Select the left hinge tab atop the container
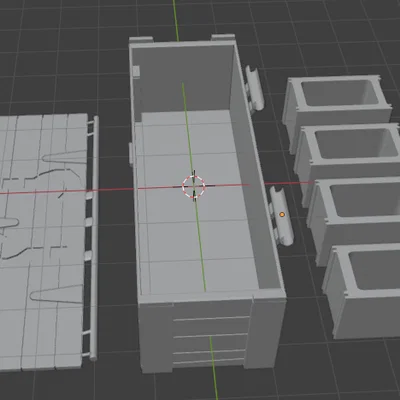The width and height of the screenshot is (400, 400). coord(141,40)
